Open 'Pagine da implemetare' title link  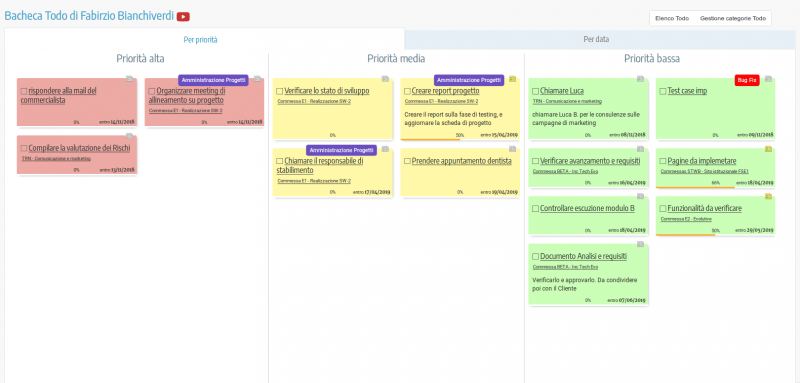pos(702,161)
